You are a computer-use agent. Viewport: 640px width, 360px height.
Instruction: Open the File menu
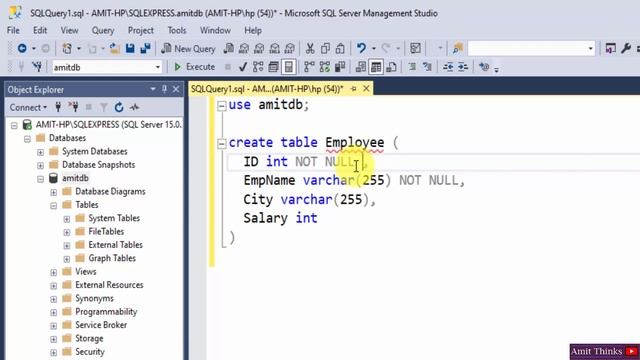13,31
